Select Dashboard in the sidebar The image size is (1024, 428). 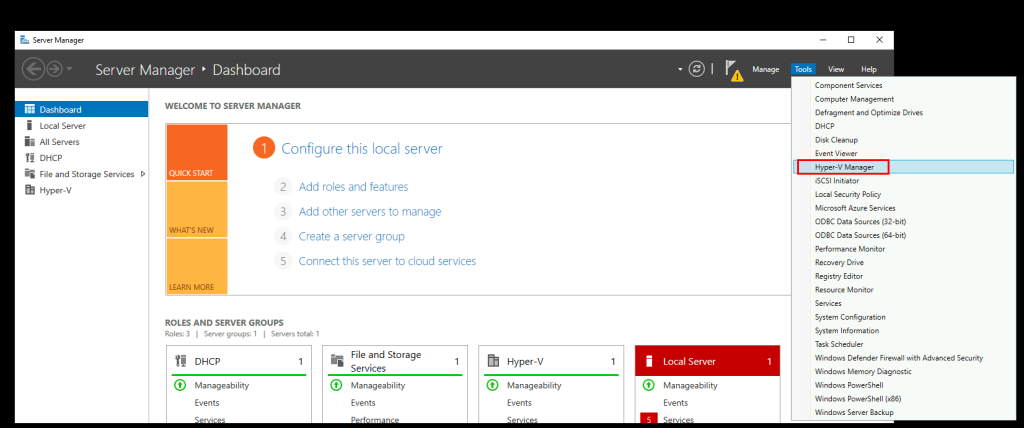pyautogui.click(x=82, y=110)
